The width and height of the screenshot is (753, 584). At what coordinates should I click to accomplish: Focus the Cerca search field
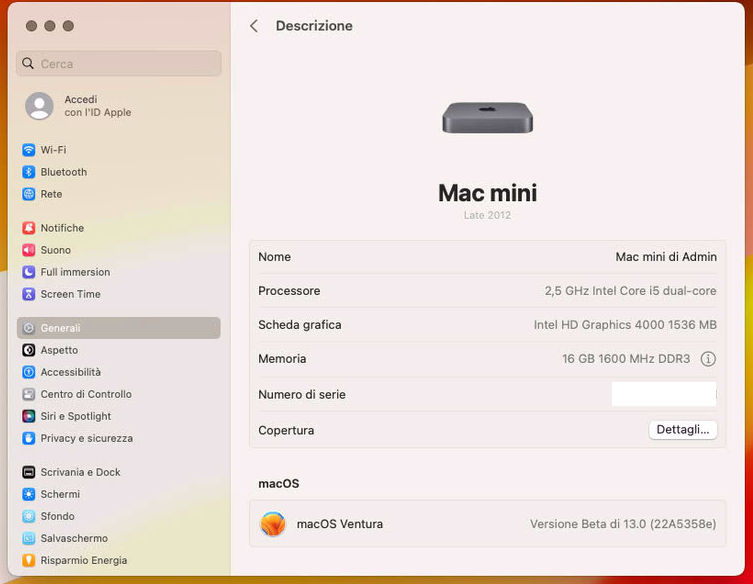tap(119, 63)
